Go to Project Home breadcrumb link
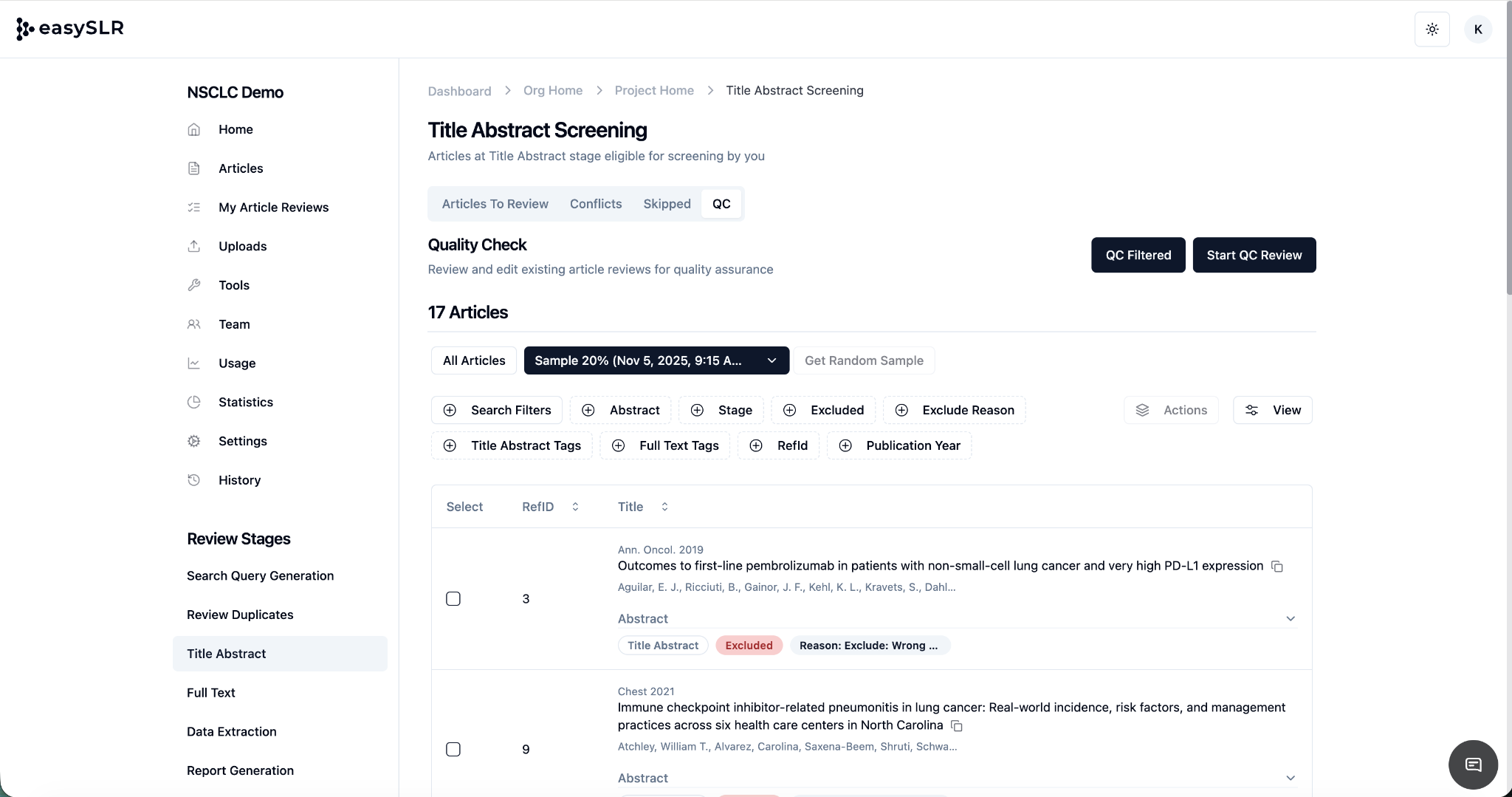This screenshot has width=1512, height=797. (x=653, y=90)
